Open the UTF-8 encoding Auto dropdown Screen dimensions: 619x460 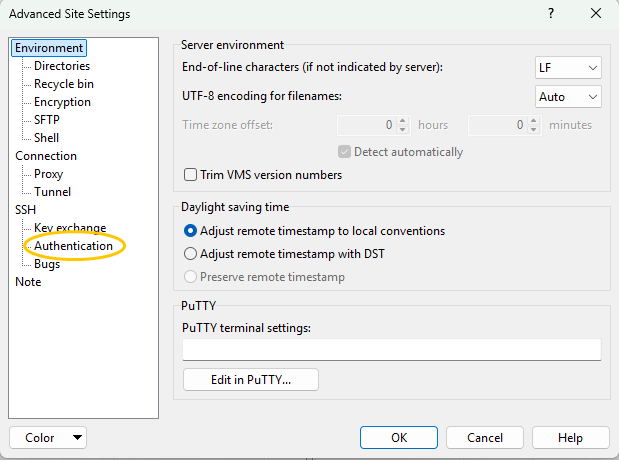coord(568,97)
